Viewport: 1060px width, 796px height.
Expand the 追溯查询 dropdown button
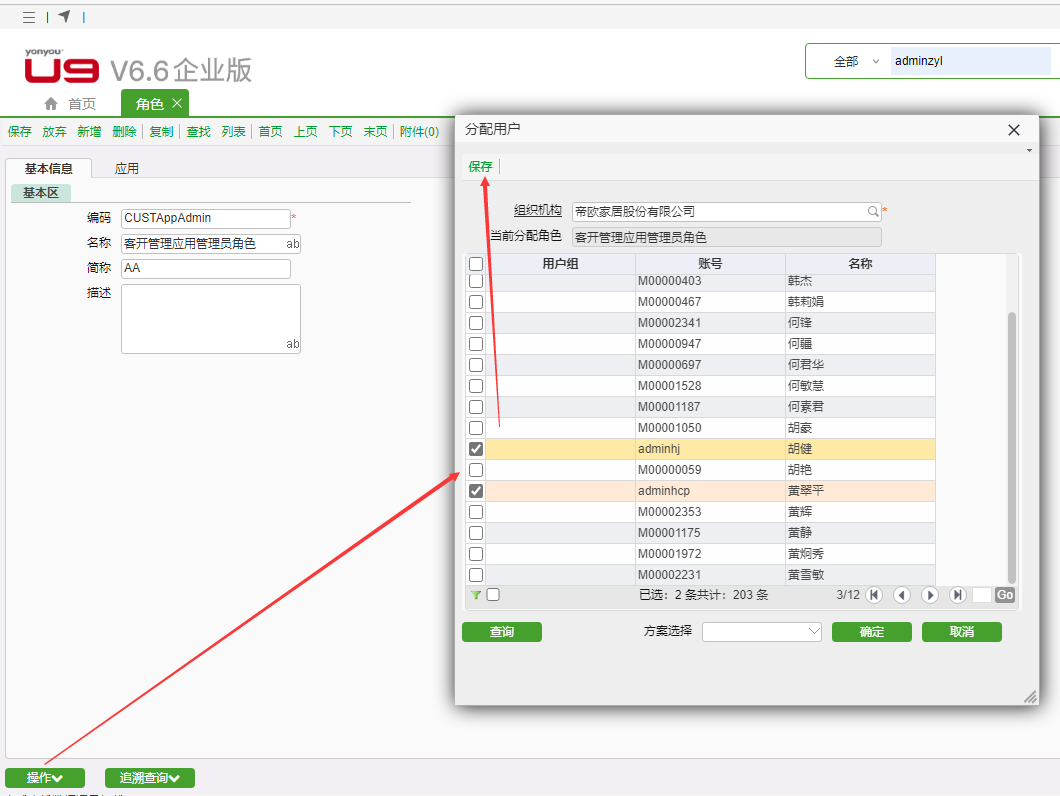[x=150, y=778]
